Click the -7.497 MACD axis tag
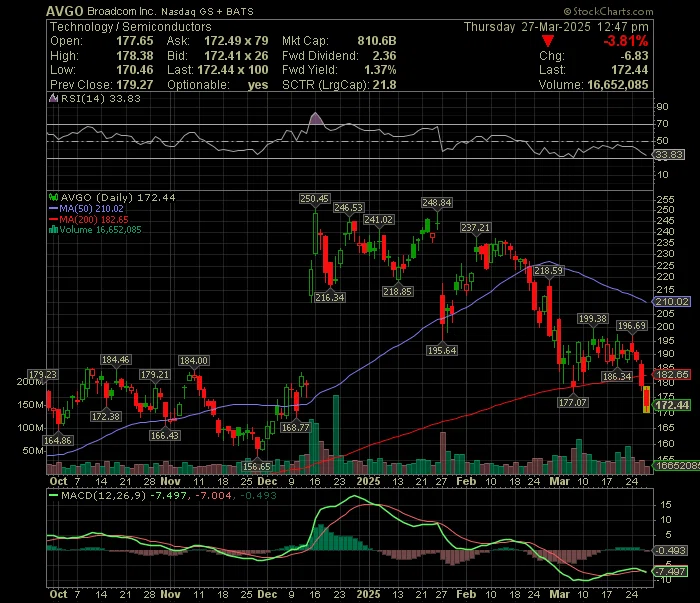The image size is (700, 603). [669, 572]
